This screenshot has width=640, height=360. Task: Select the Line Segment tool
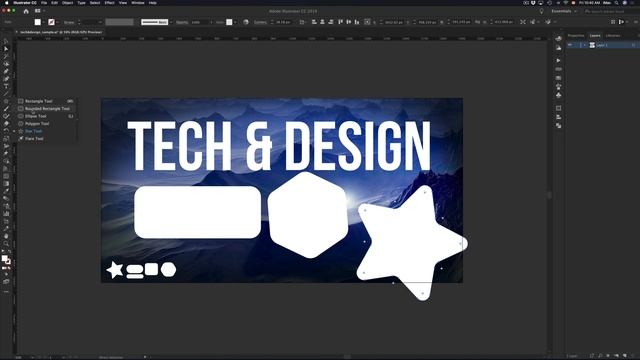coord(6,93)
